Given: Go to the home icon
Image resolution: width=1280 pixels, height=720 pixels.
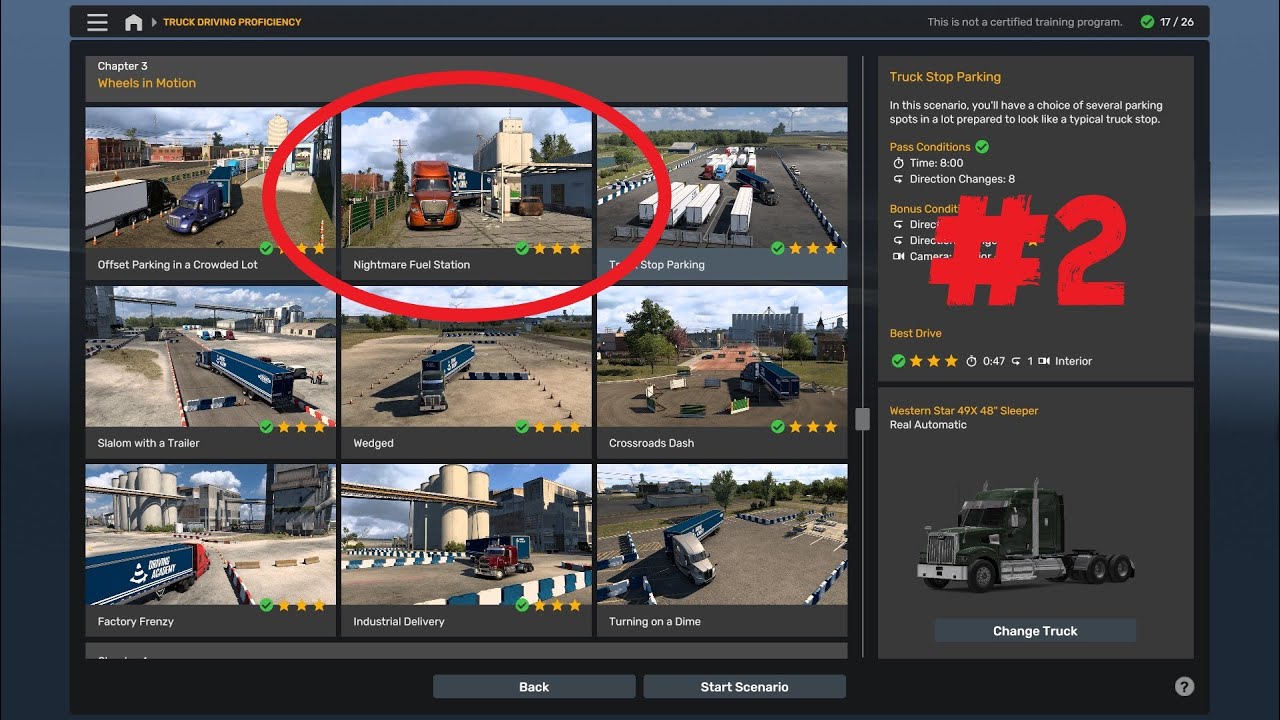Looking at the screenshot, I should pyautogui.click(x=133, y=22).
